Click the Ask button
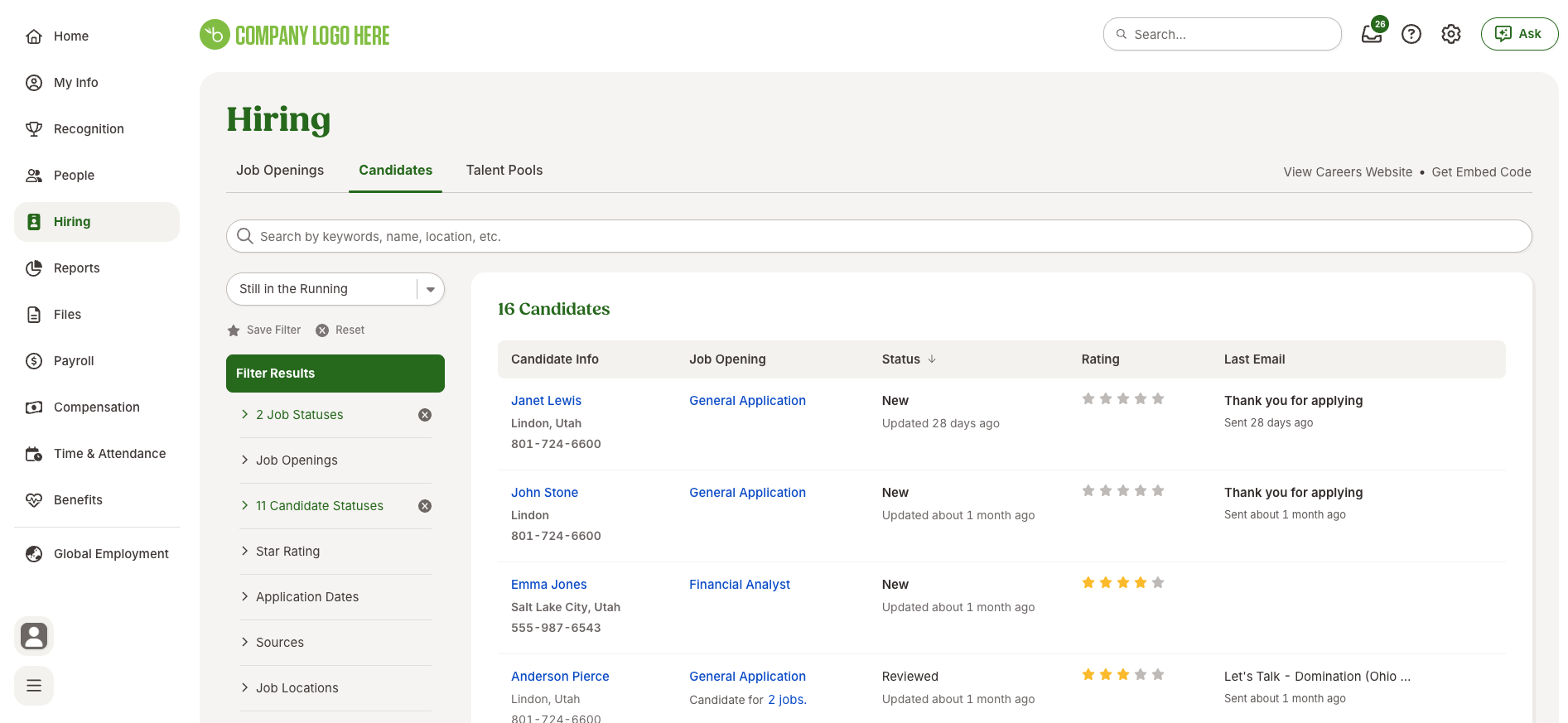Image resolution: width=1568 pixels, height=723 pixels. click(x=1519, y=34)
